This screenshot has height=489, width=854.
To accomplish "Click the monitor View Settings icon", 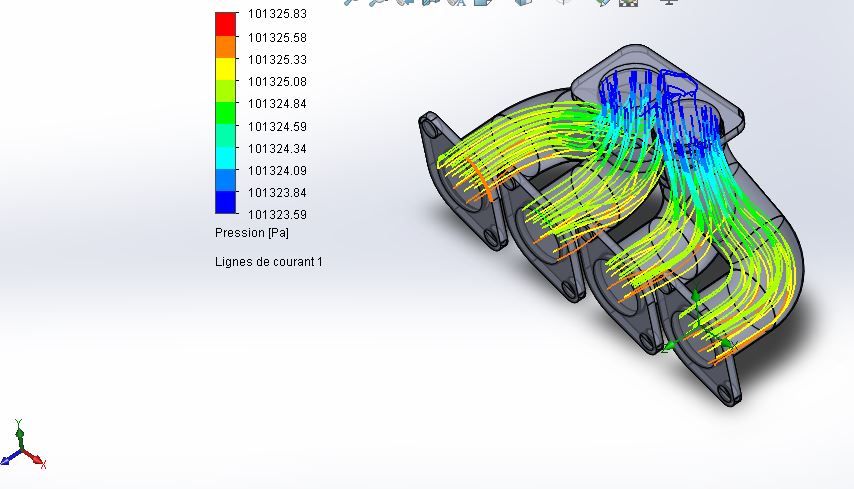I will (668, 3).
